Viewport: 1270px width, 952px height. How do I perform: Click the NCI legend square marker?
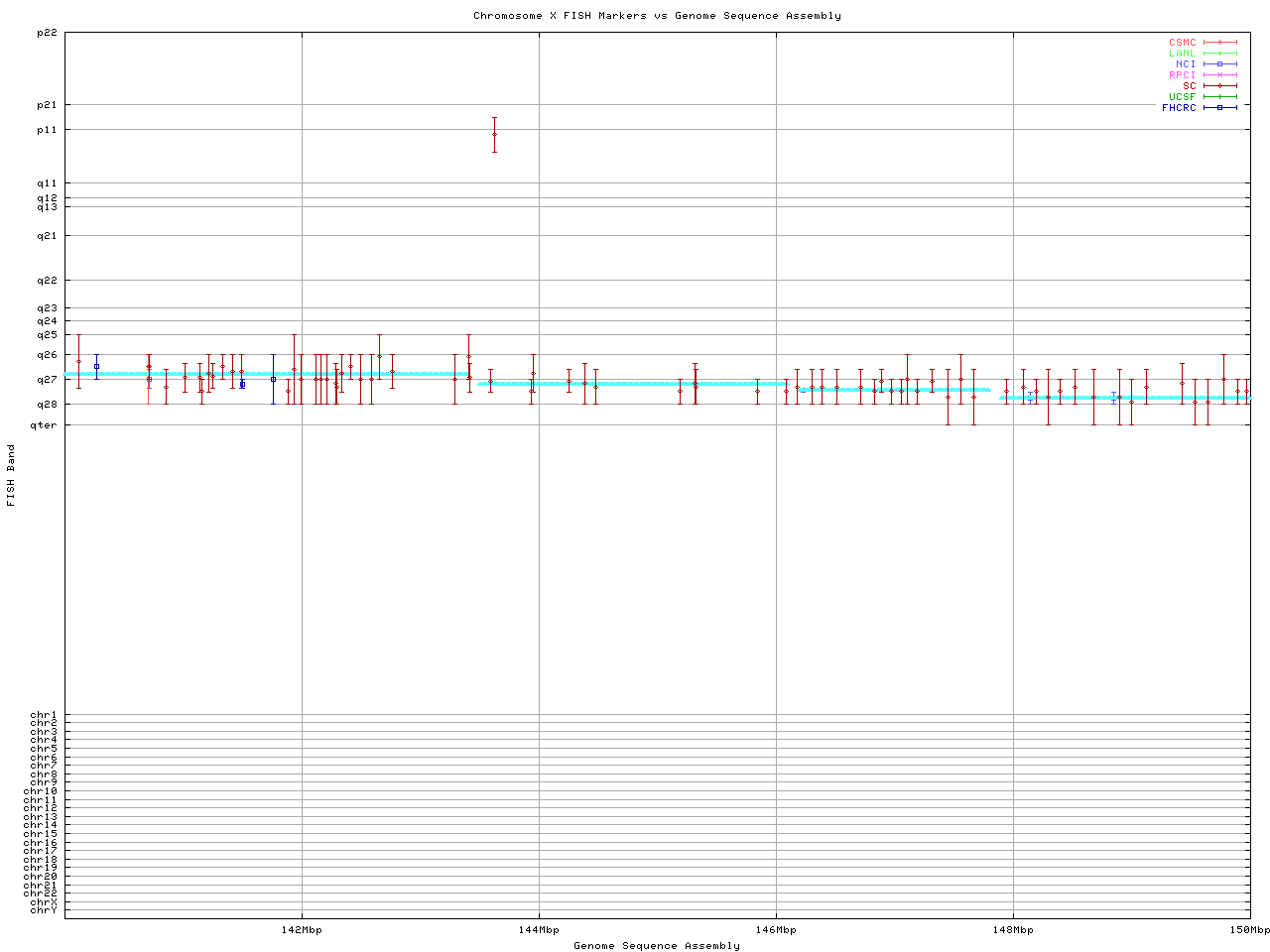click(1219, 64)
